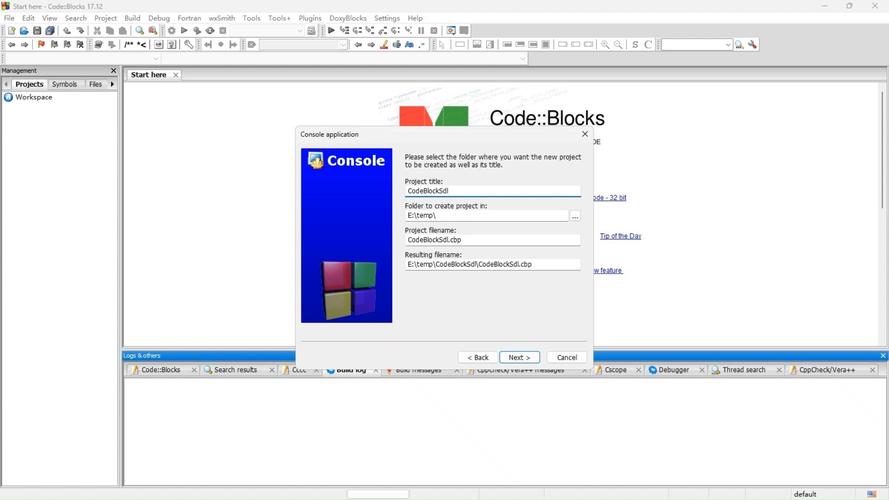Click the folder browse ellipsis button
Viewport: 889px width, 500px height.
[575, 216]
